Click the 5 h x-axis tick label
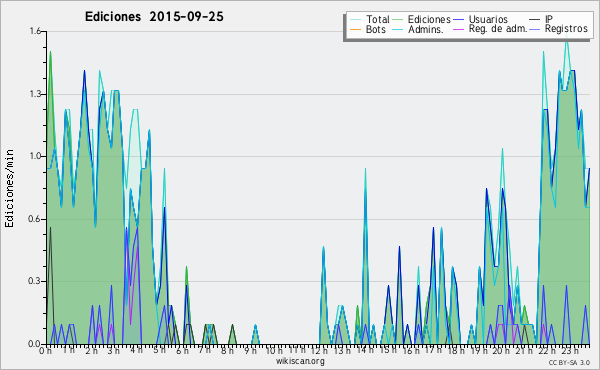The height and width of the screenshot is (370, 600). pos(159,350)
